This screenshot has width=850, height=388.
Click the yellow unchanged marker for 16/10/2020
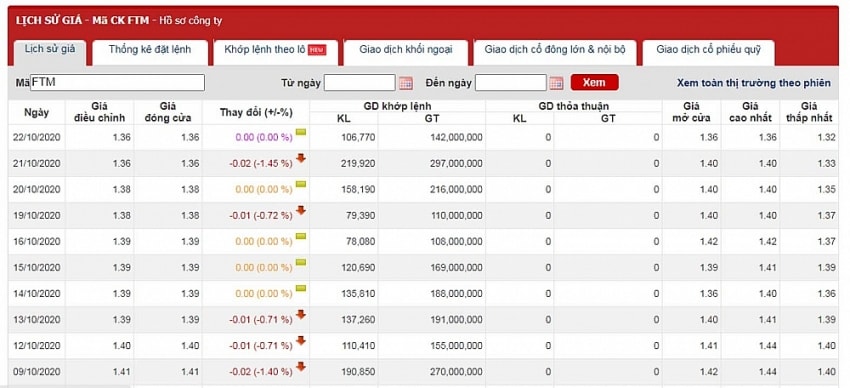[x=301, y=236]
